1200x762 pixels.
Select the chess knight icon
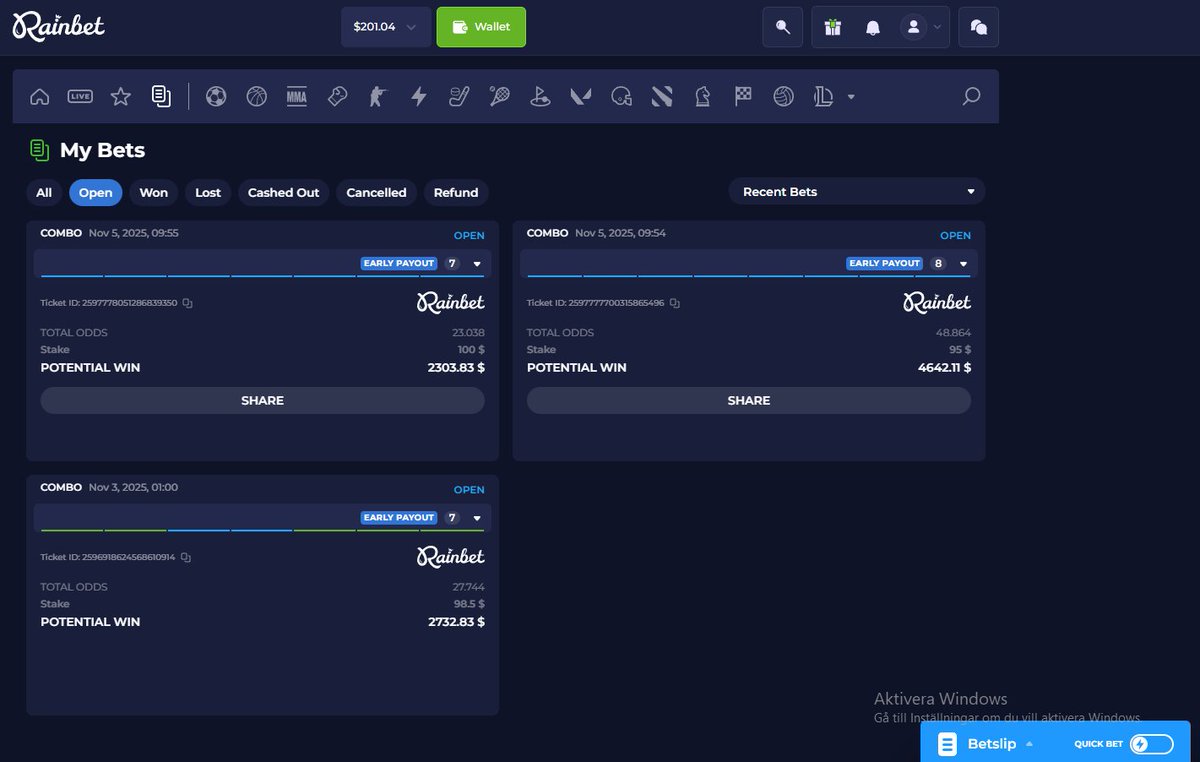(703, 97)
